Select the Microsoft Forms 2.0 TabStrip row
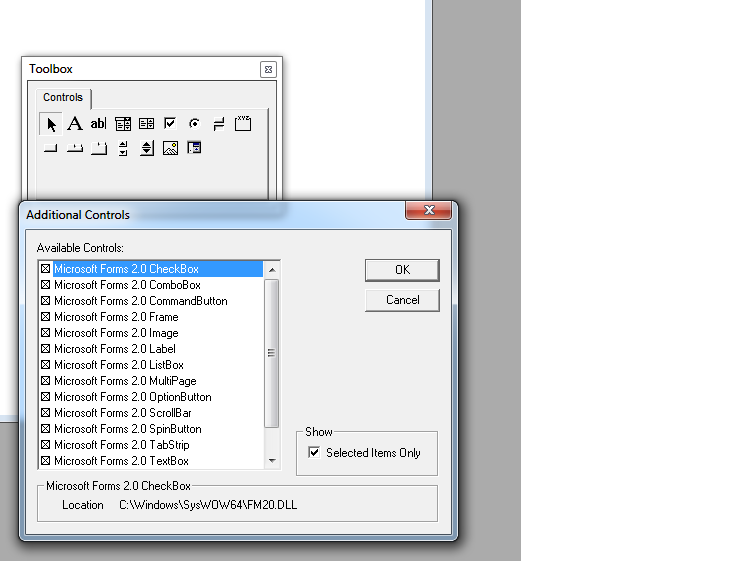Viewport: 745px width, 561px height. [151, 445]
